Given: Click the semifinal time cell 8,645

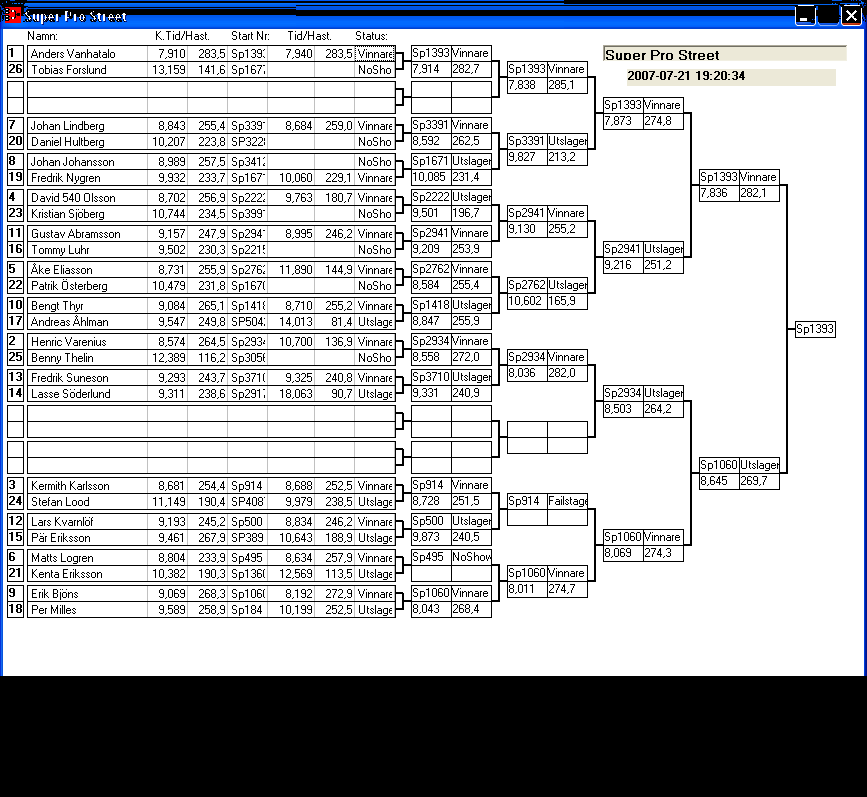Looking at the screenshot, I should (x=718, y=481).
